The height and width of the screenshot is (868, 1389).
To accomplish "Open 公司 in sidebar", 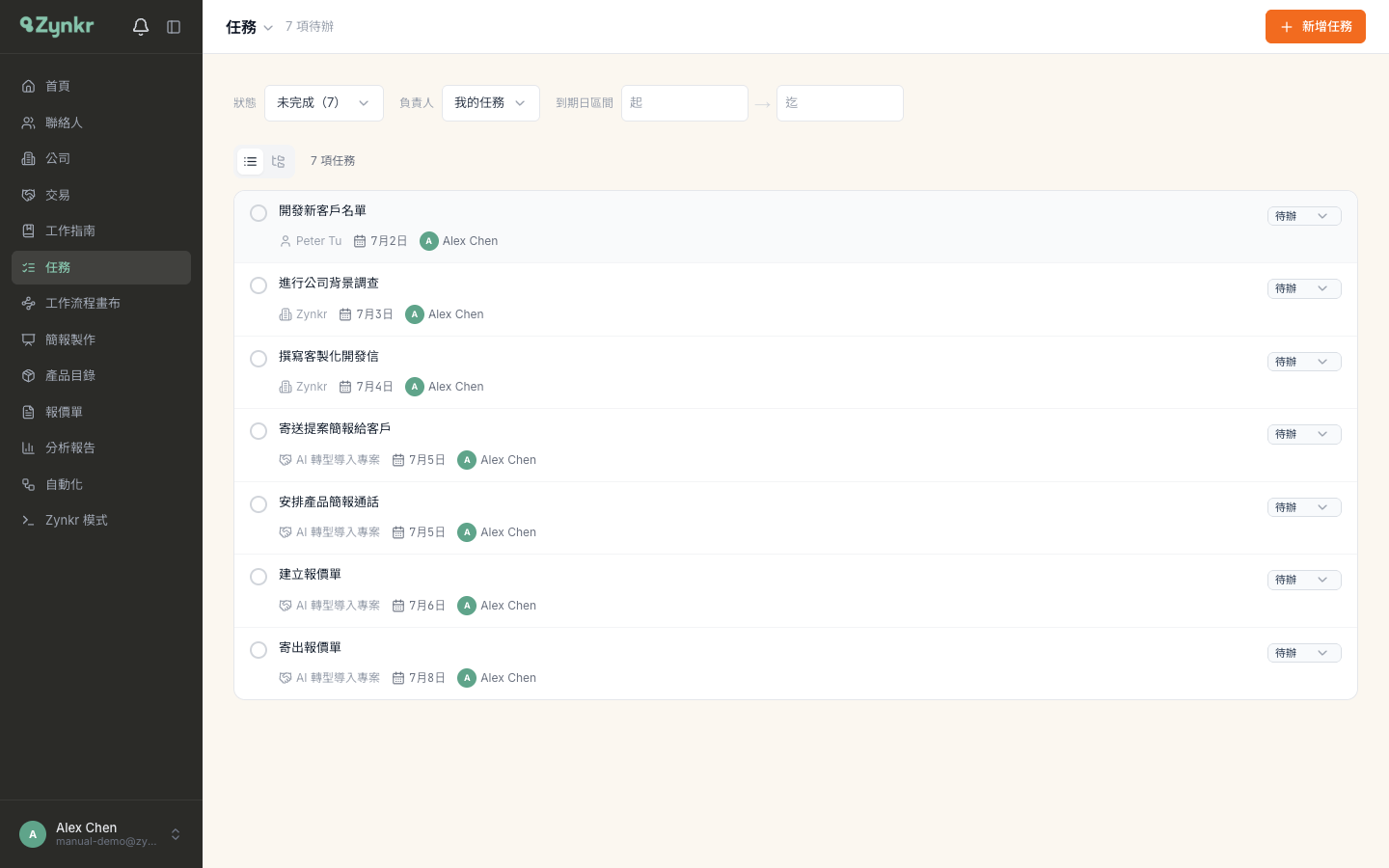I will coord(101,158).
